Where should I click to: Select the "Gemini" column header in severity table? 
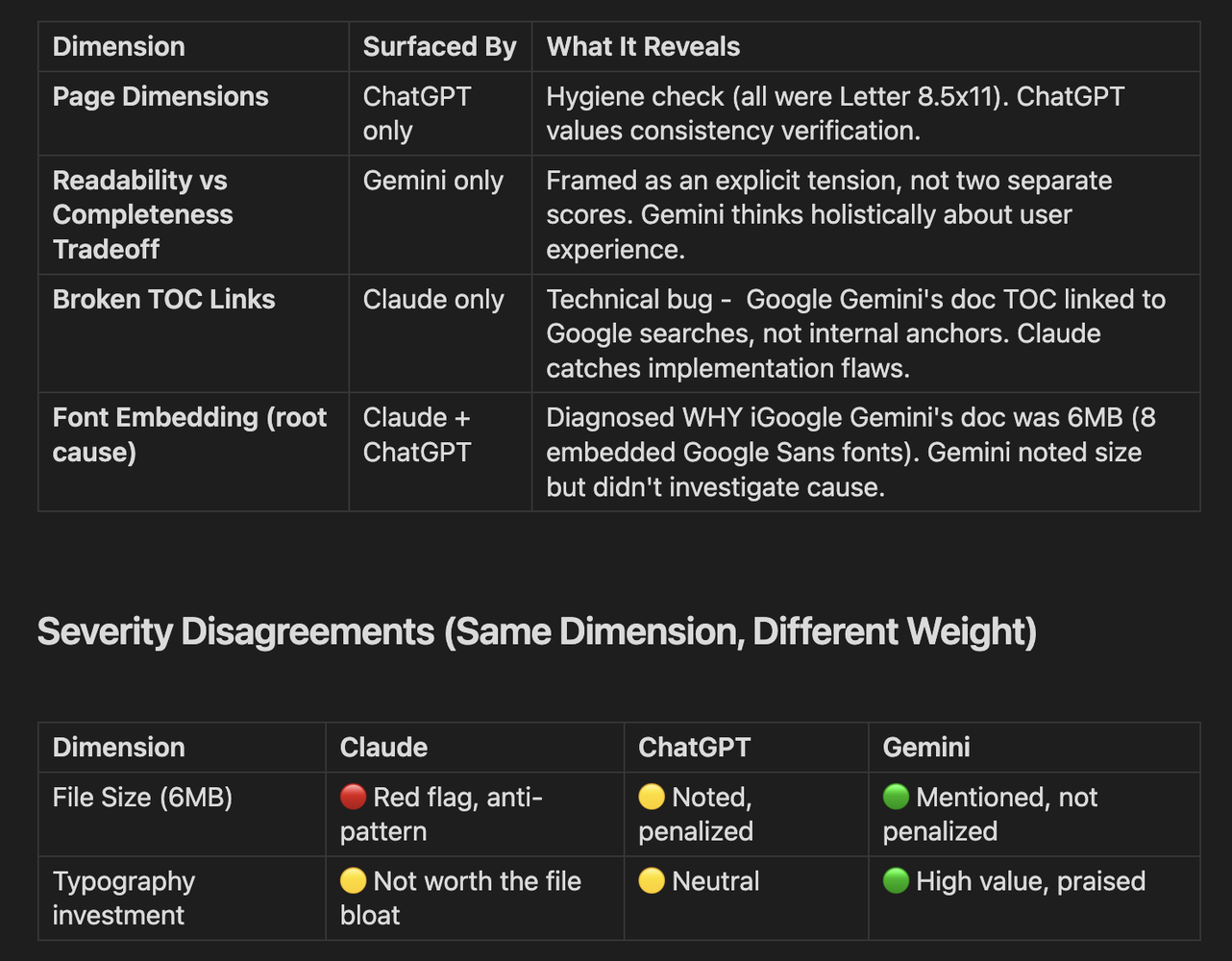coord(925,747)
